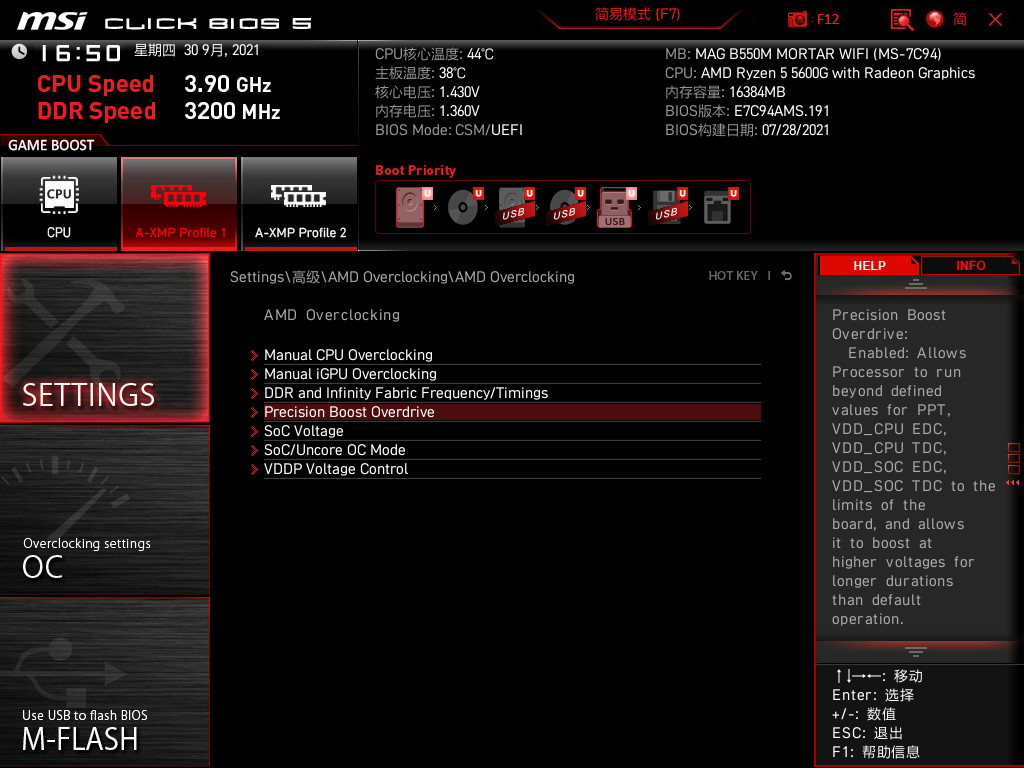Enable A-XMP Profile 2
This screenshot has height=768, width=1024.
(x=299, y=203)
